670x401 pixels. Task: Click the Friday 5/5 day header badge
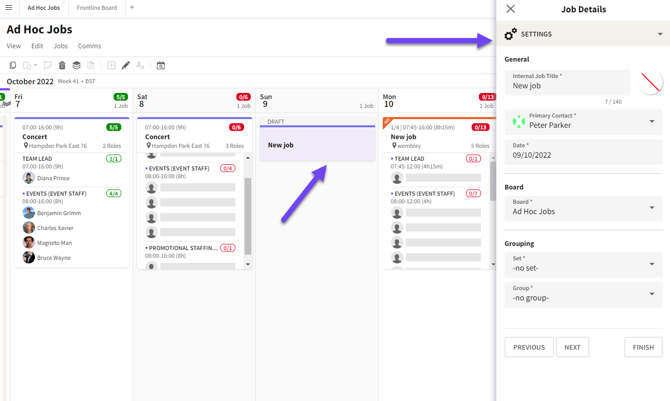120,97
